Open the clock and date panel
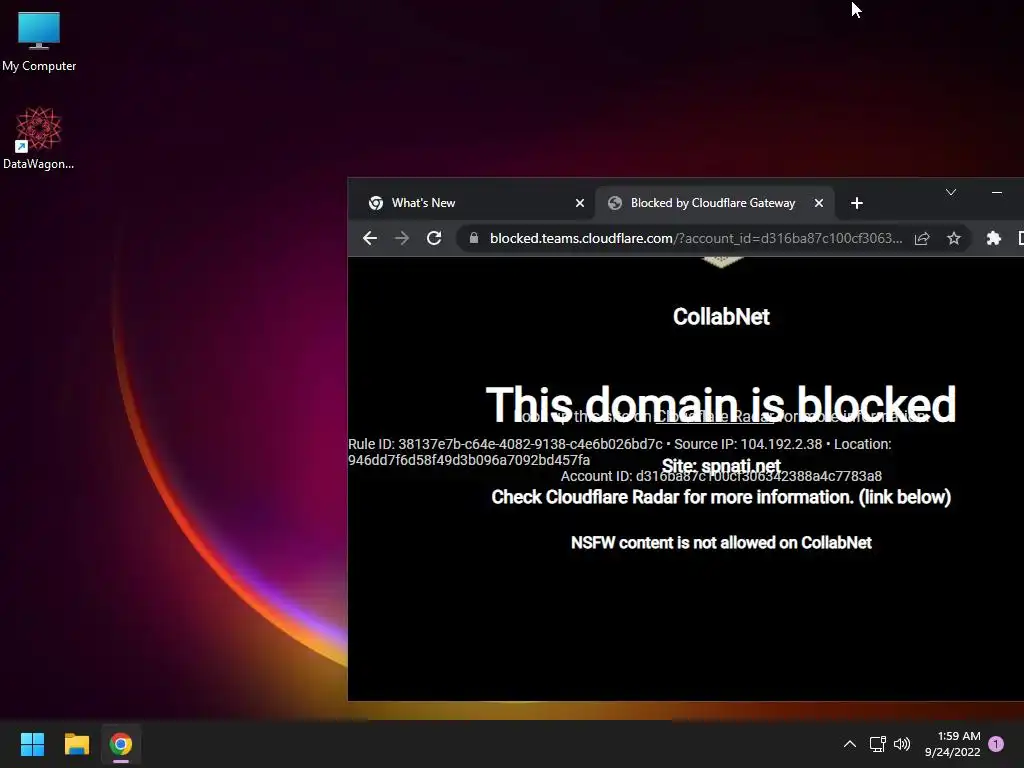Viewport: 1024px width, 768px height. click(x=952, y=744)
